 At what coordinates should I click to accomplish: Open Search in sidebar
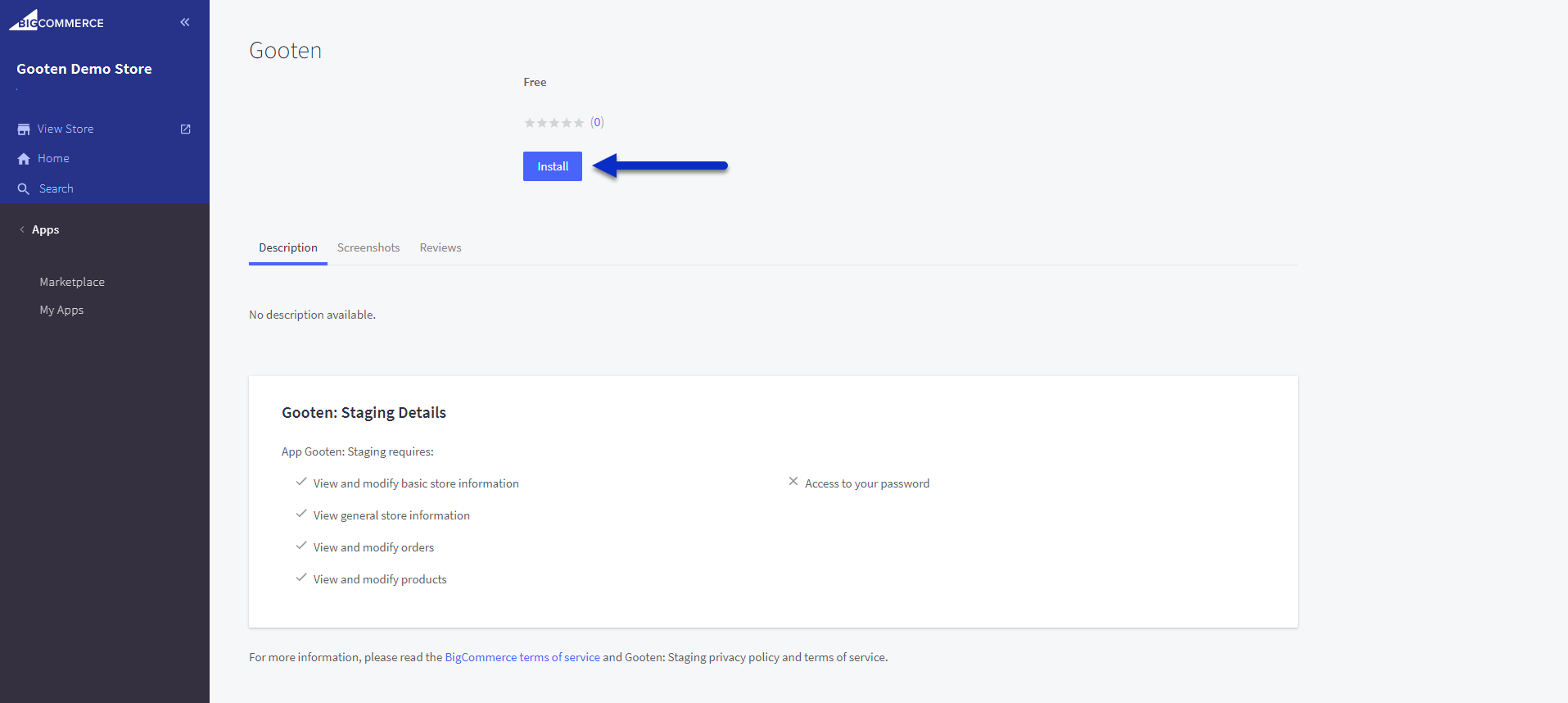56,188
